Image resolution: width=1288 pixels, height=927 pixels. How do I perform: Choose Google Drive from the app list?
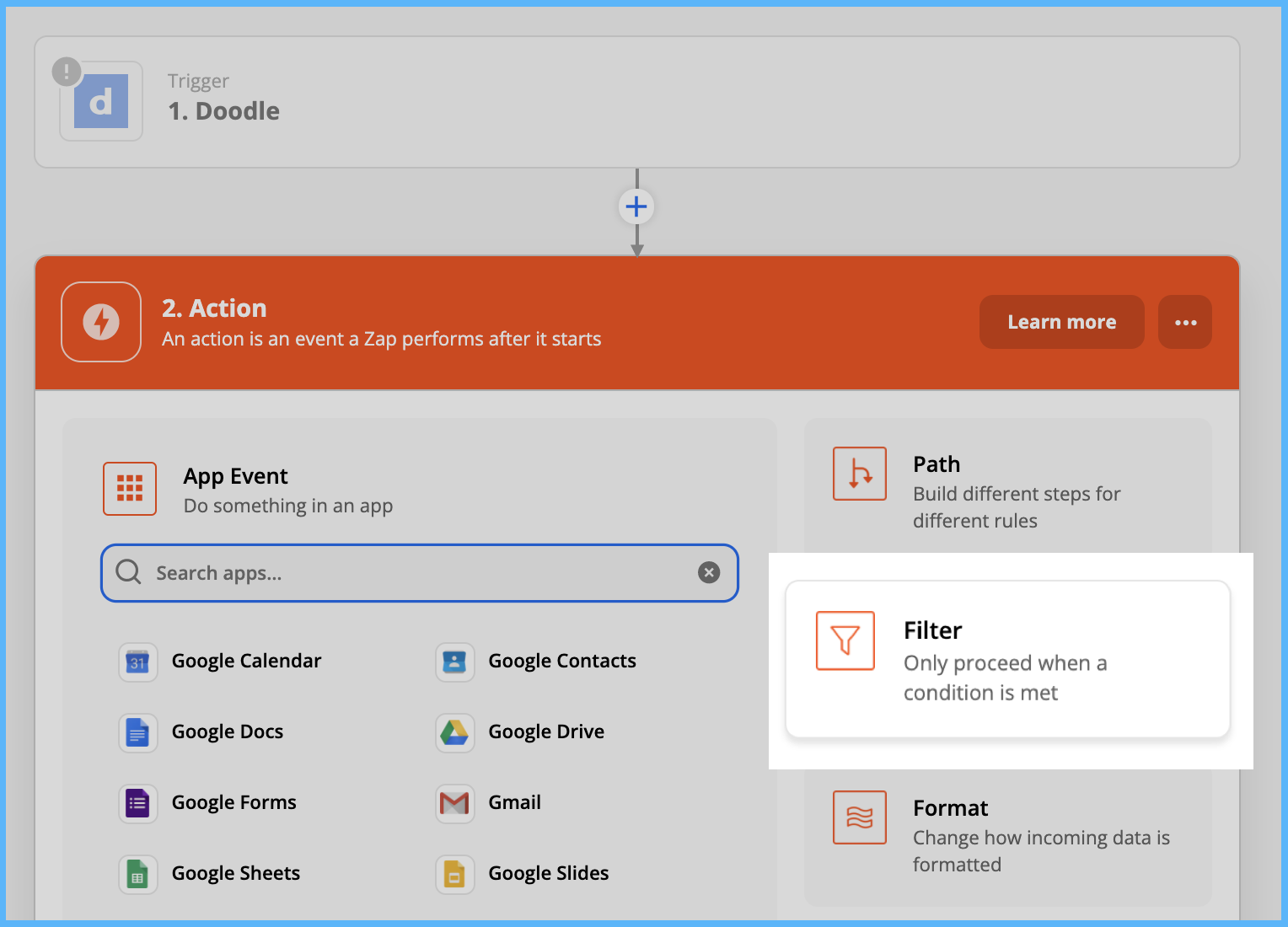point(546,732)
